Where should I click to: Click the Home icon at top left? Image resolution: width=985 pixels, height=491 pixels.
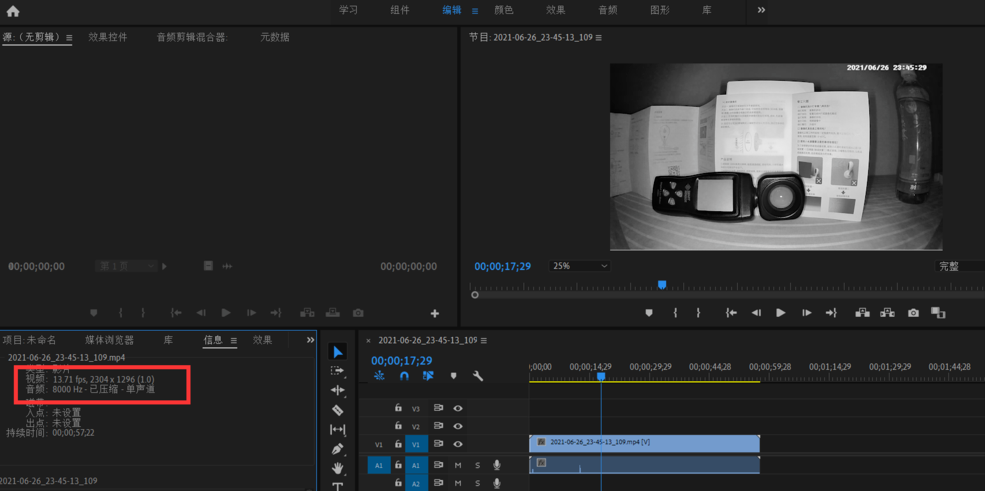coord(13,11)
